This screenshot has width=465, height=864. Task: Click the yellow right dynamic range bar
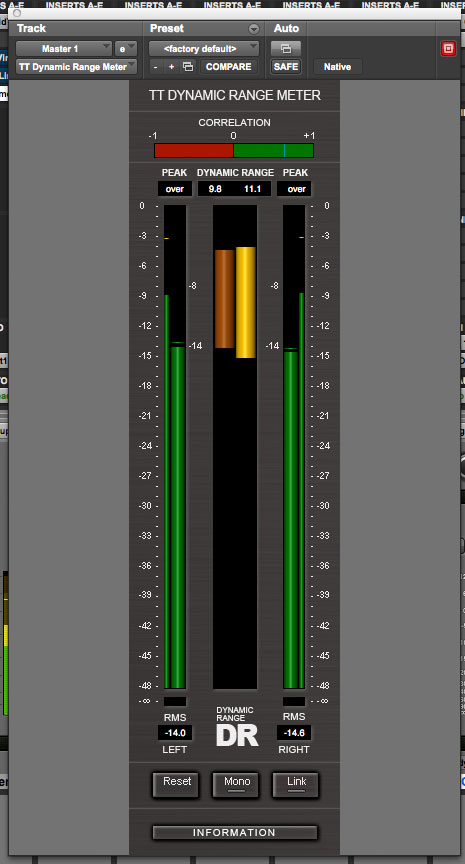tap(246, 303)
